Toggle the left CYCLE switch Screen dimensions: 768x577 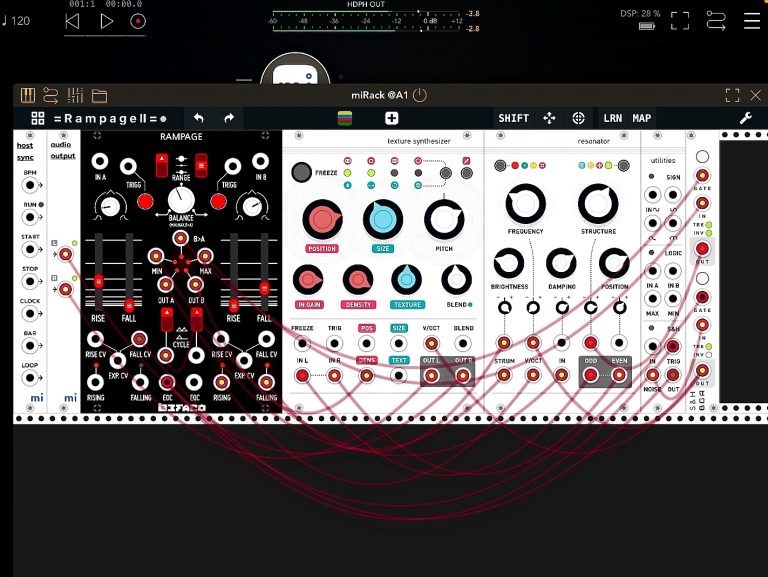pos(167,319)
